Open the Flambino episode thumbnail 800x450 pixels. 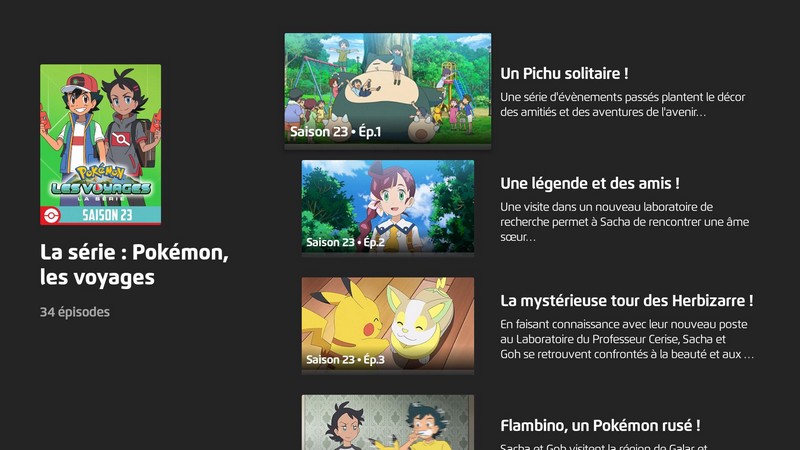(x=388, y=422)
